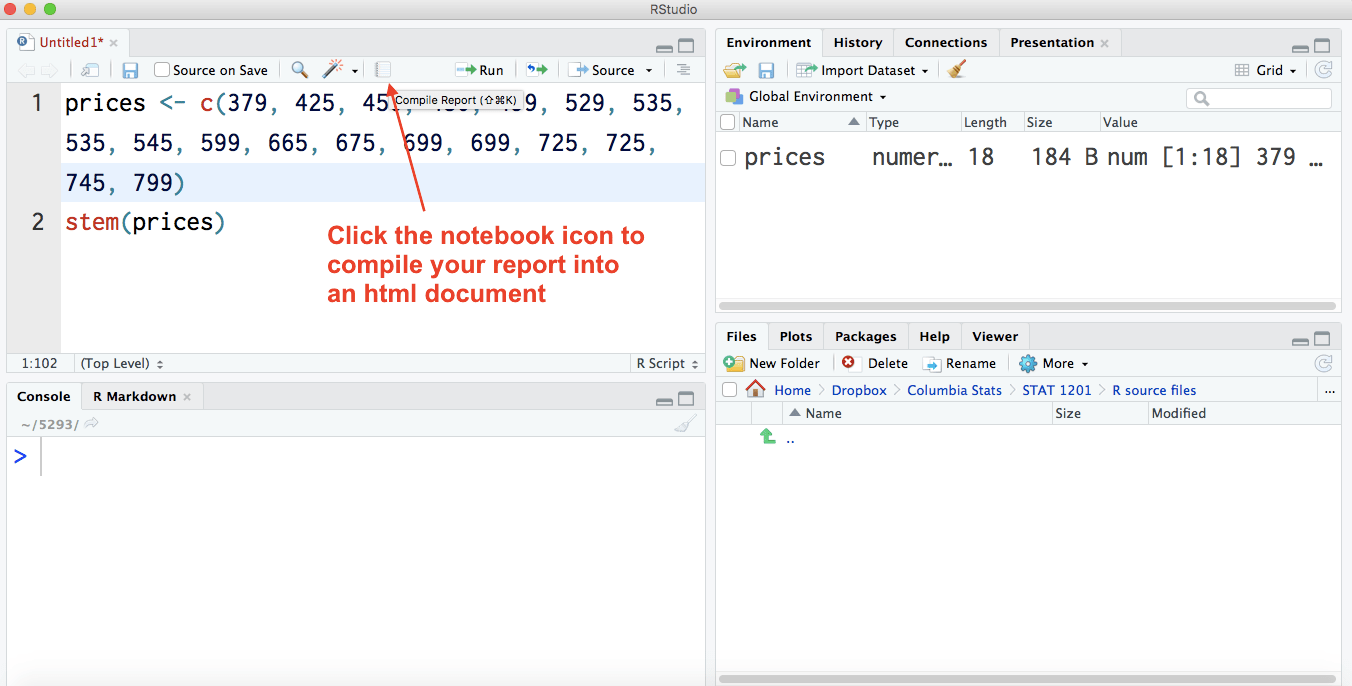Viewport: 1352px width, 686px height.
Task: Switch to the History tab
Action: [858, 43]
